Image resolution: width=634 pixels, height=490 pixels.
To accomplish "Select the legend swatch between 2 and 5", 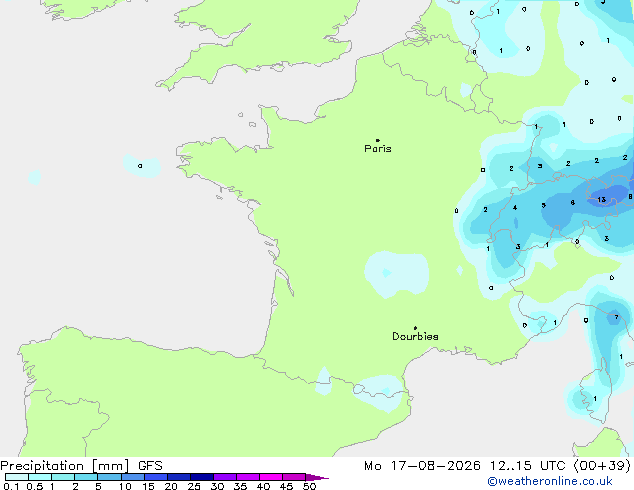I will 86,477.
